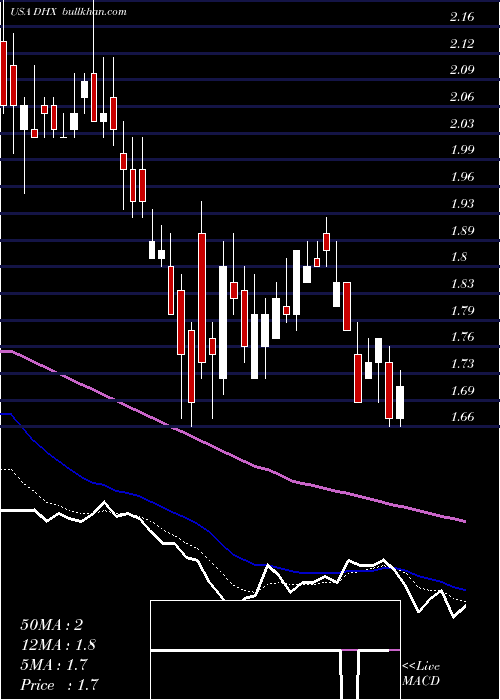
Task: Click inside the MACD indicator panel
Action: (x=275, y=650)
